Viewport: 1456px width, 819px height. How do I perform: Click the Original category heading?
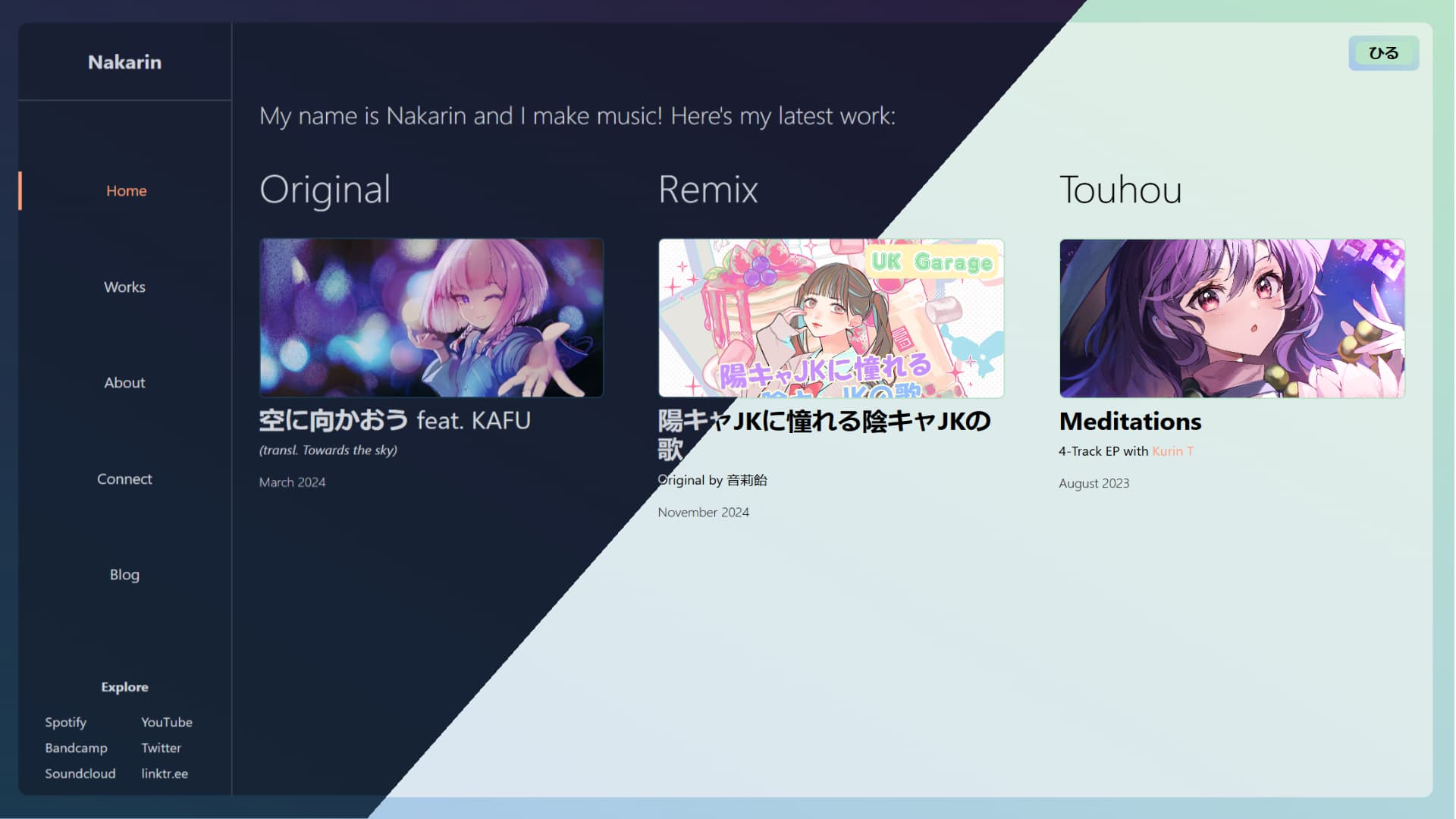coord(325,190)
